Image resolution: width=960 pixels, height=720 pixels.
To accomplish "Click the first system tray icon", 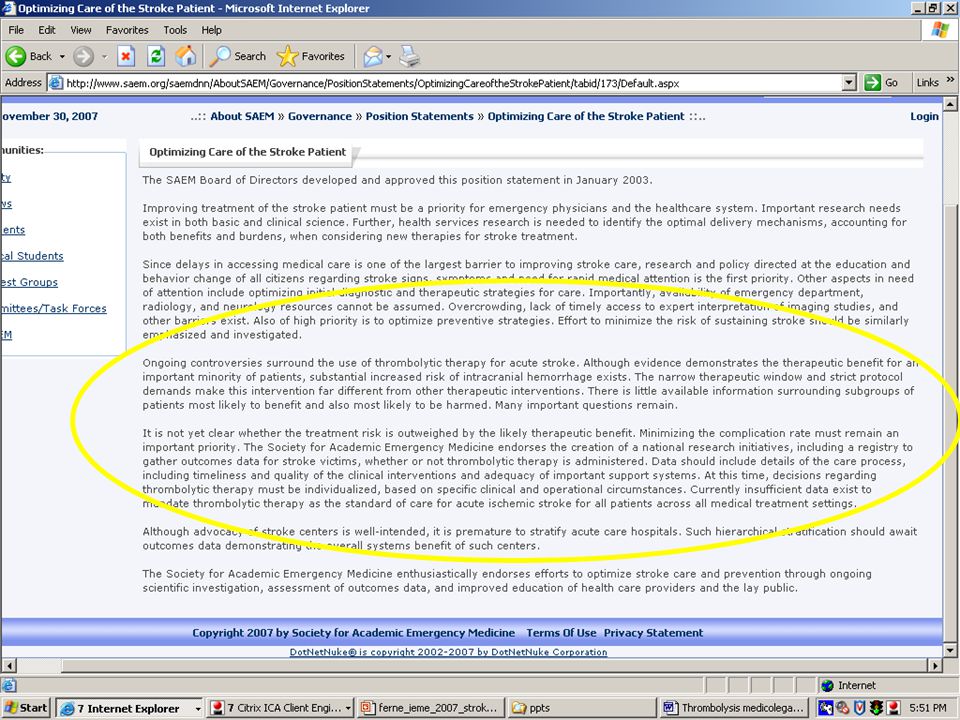I will pos(825,708).
